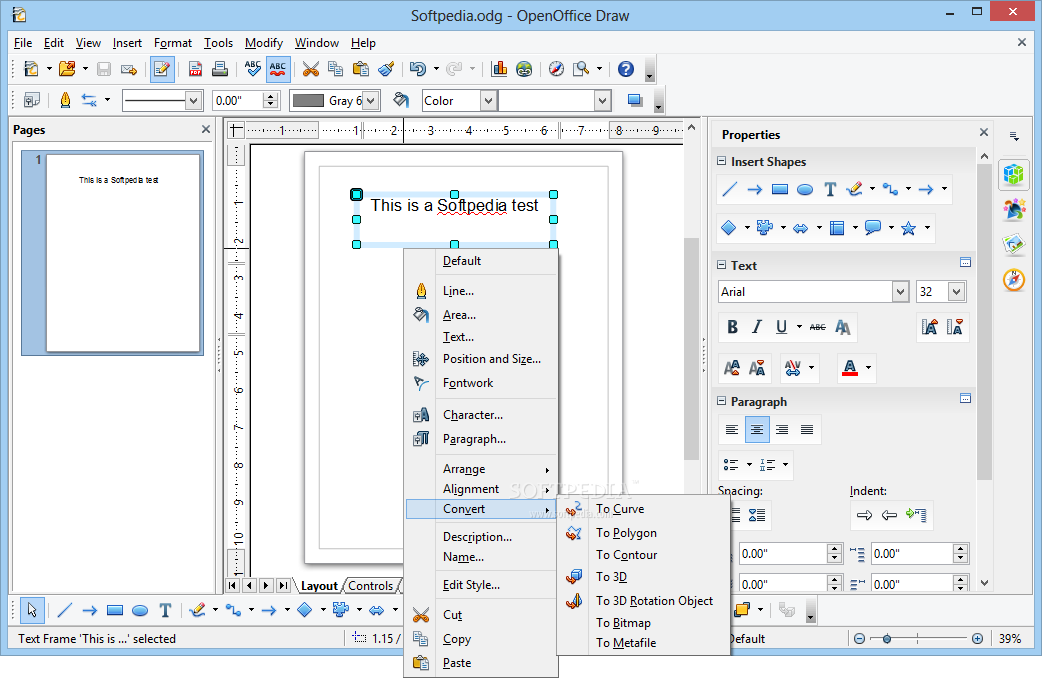Set paragraph alignment to centered
The height and width of the screenshot is (678, 1042).
757,429
